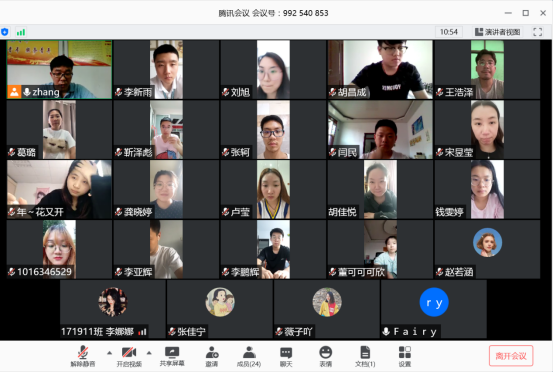Enter fullscreen mode icon
The image size is (554, 373).
[x=537, y=32]
